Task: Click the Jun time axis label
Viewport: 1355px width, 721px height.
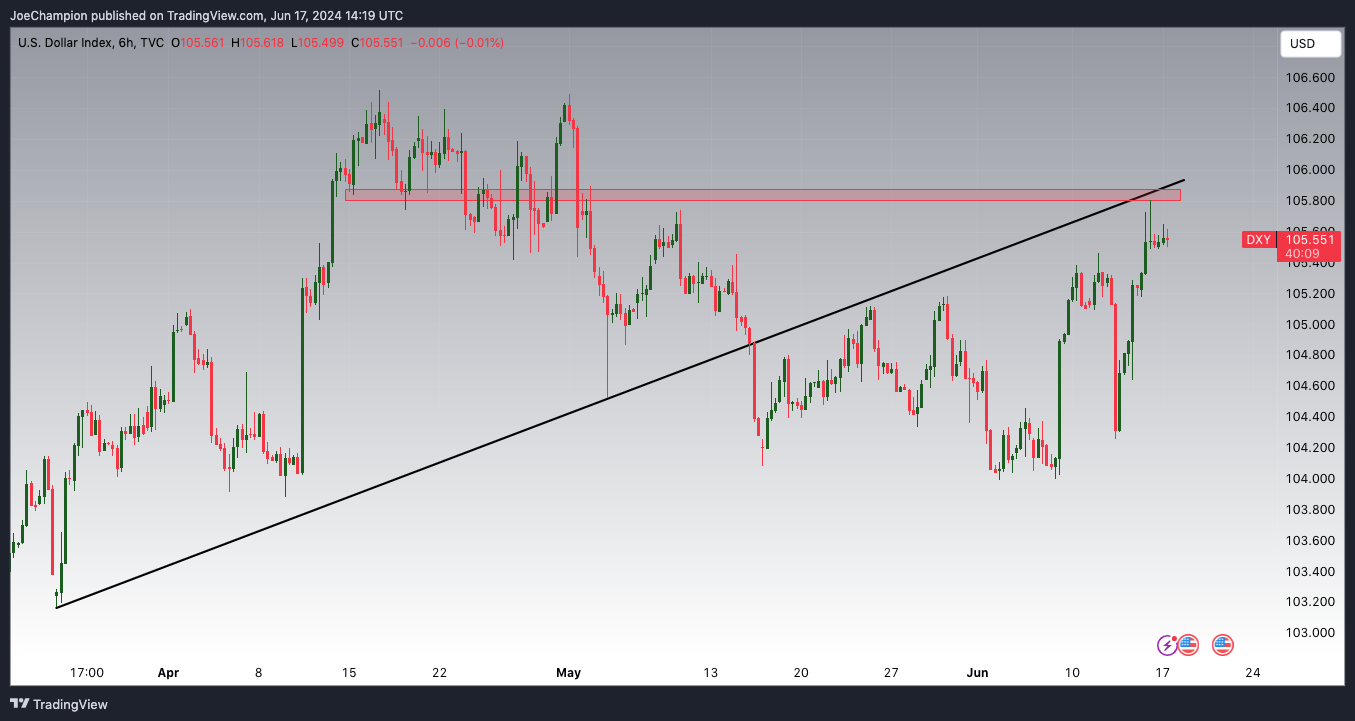Action: click(977, 673)
